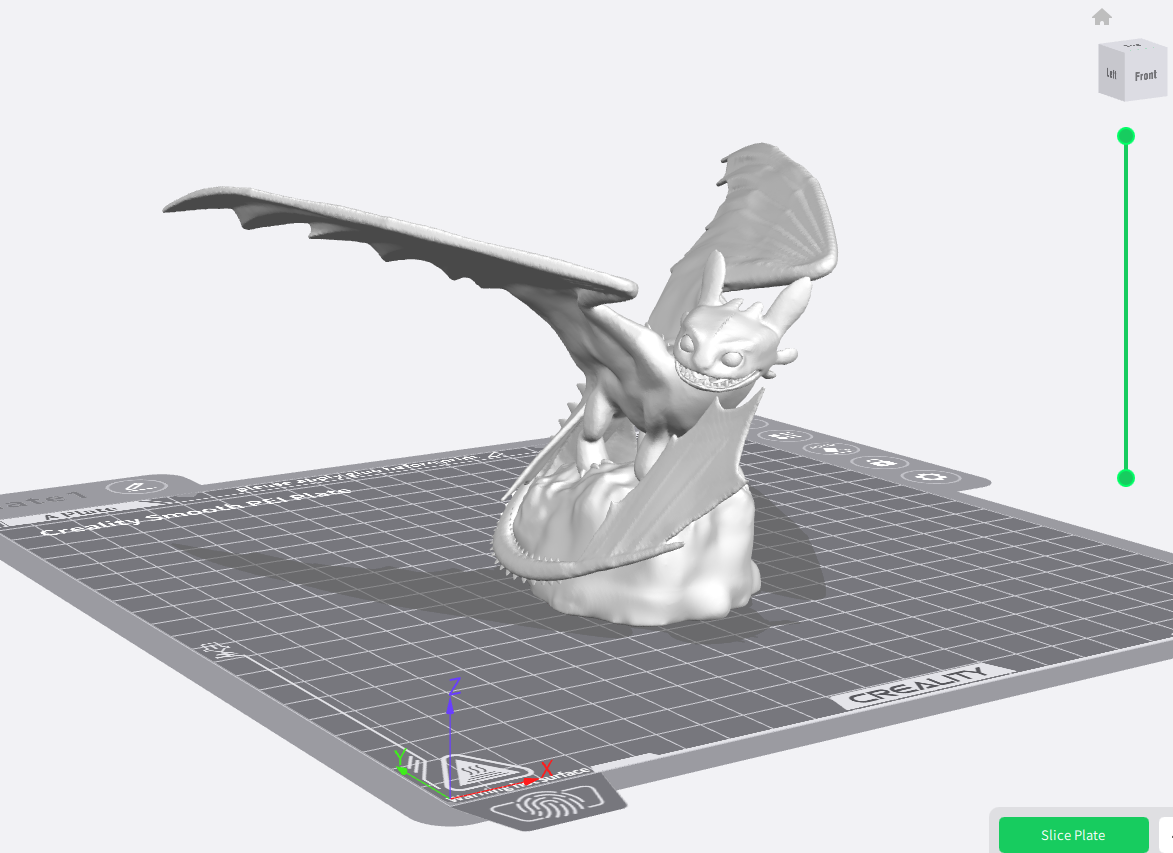The height and width of the screenshot is (853, 1173).
Task: Click the plate name edit pencil icon
Action: [x=137, y=486]
